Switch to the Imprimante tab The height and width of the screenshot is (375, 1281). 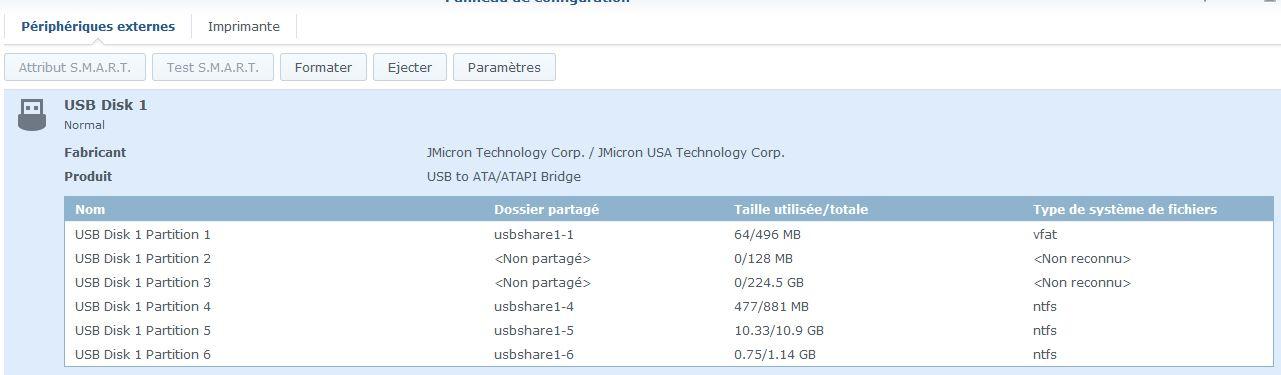tap(244, 27)
